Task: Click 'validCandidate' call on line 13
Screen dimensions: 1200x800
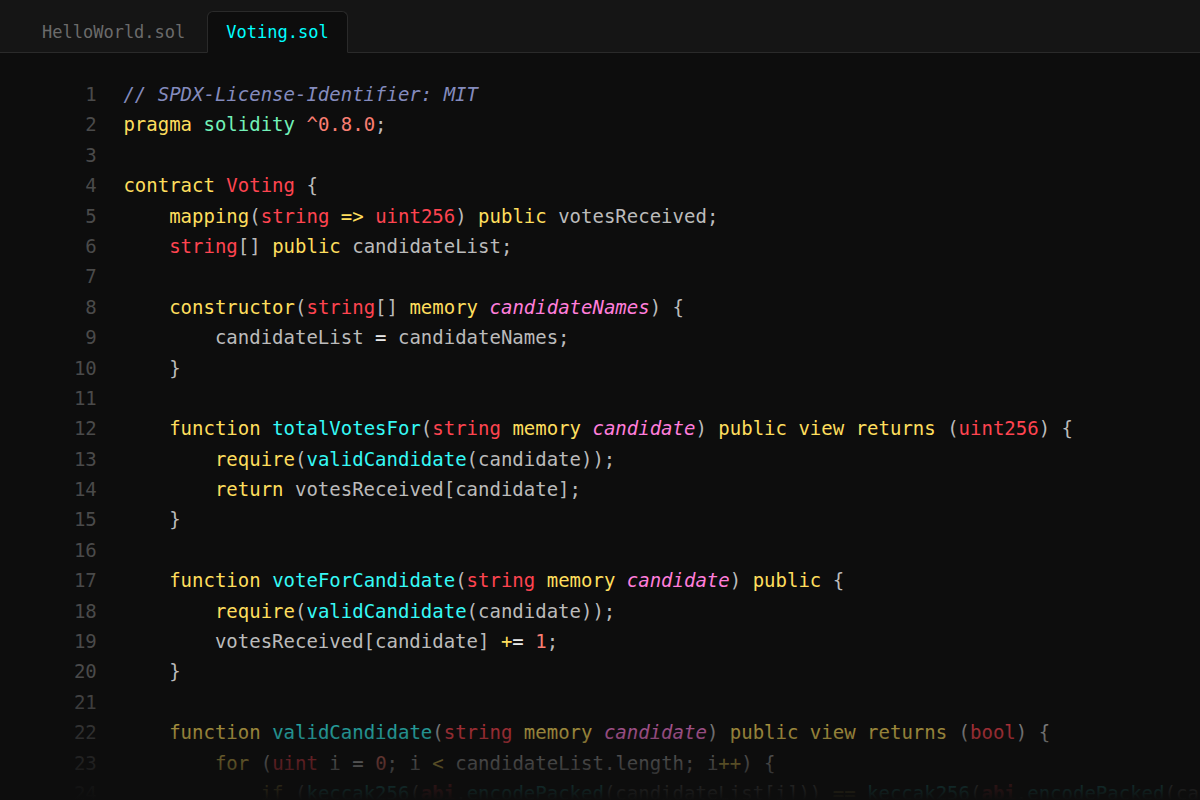Action: tap(386, 459)
